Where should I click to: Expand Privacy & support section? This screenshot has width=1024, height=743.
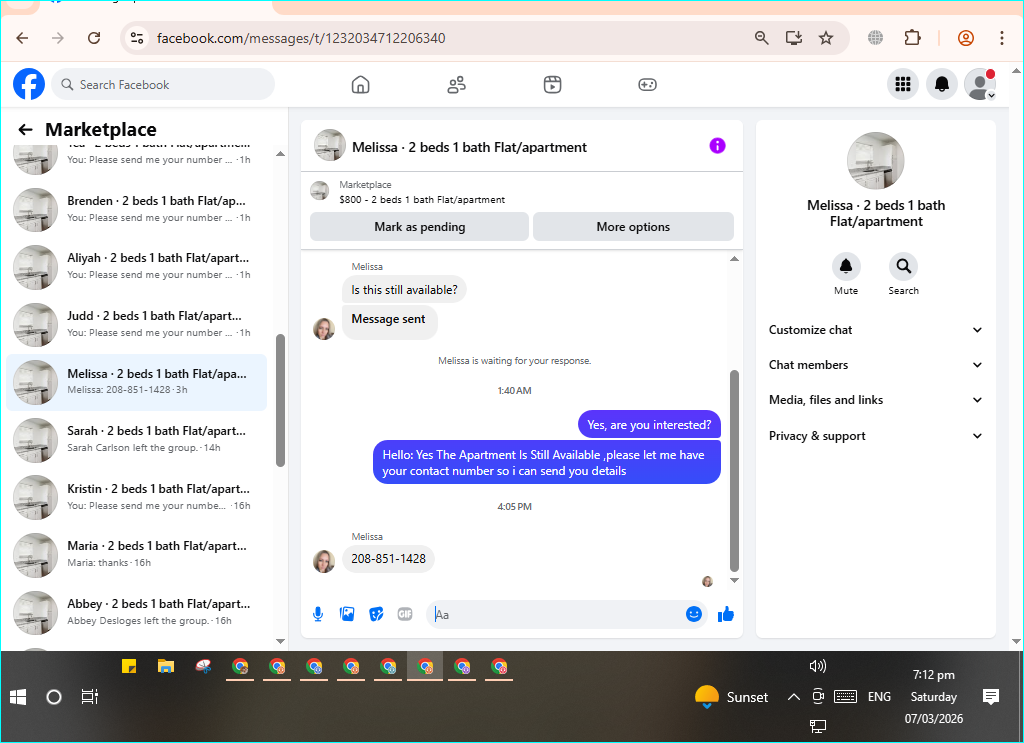point(875,435)
